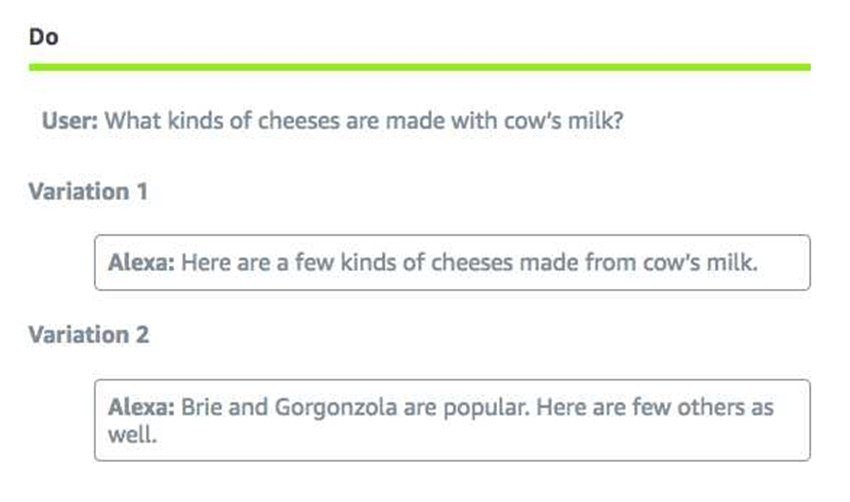
Task: Click the "Alexa:" label in Variation 2
Action: point(141,407)
